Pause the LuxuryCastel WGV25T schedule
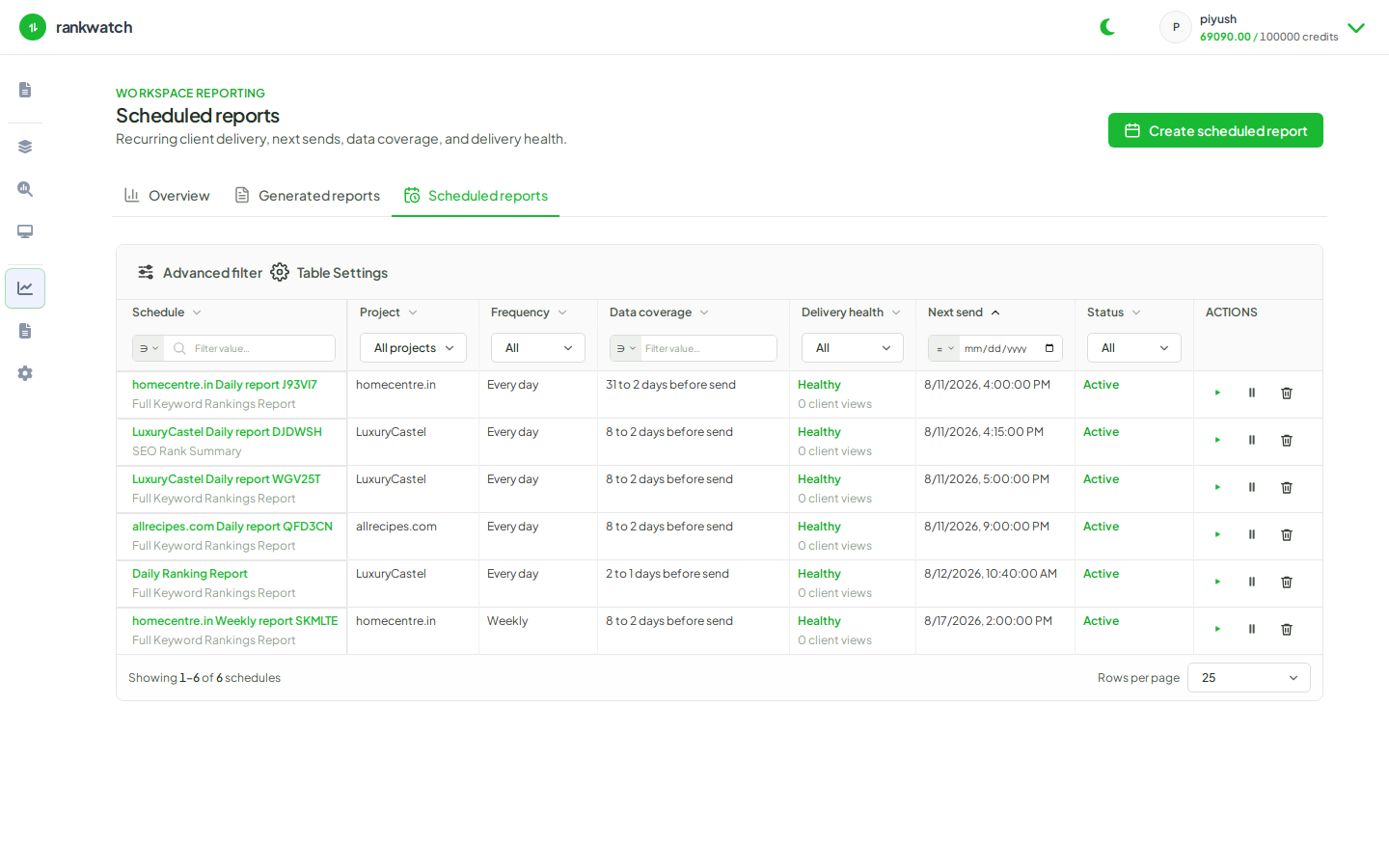 coord(1252,488)
